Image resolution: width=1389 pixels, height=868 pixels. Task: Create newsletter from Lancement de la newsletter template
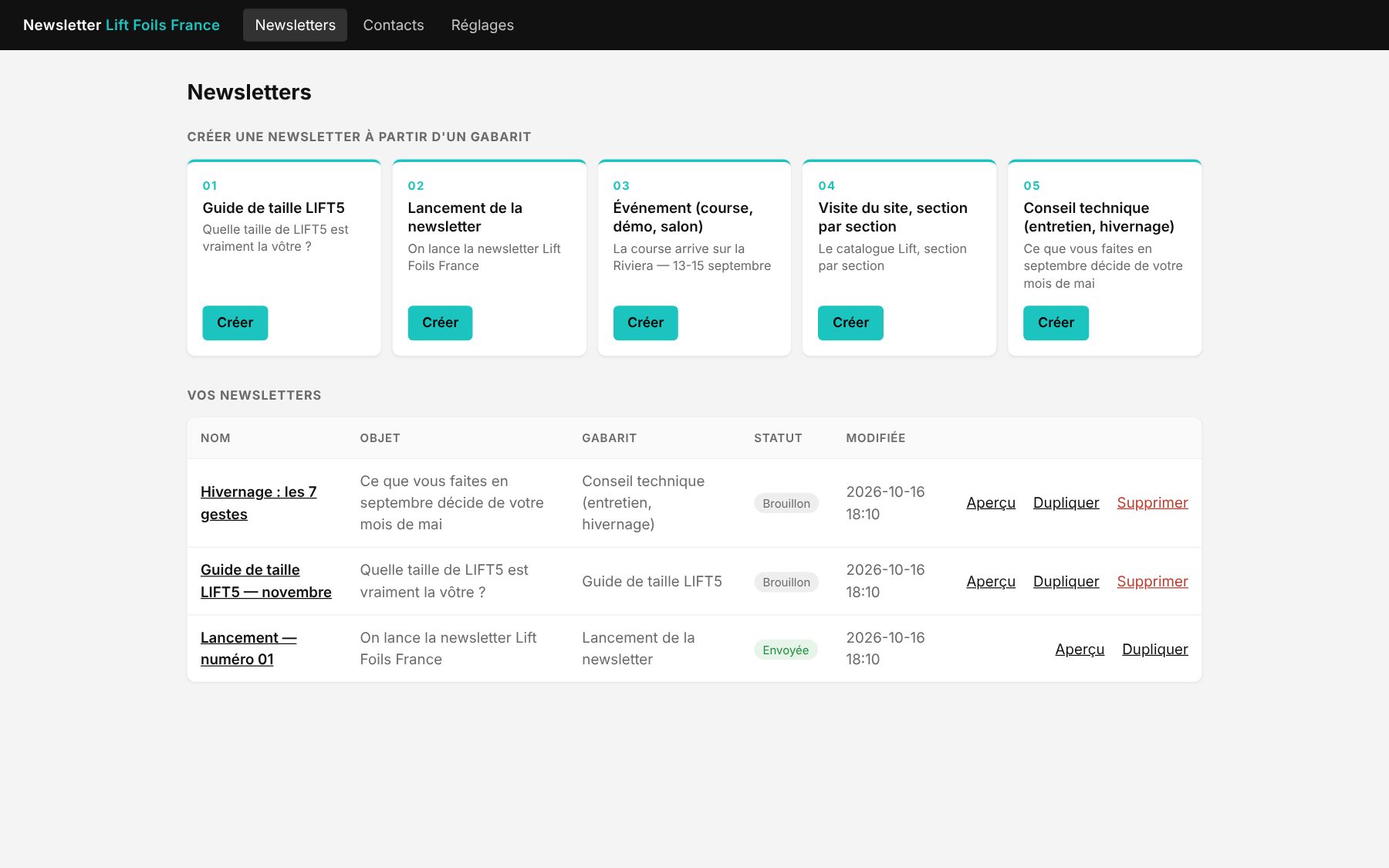pyautogui.click(x=440, y=323)
